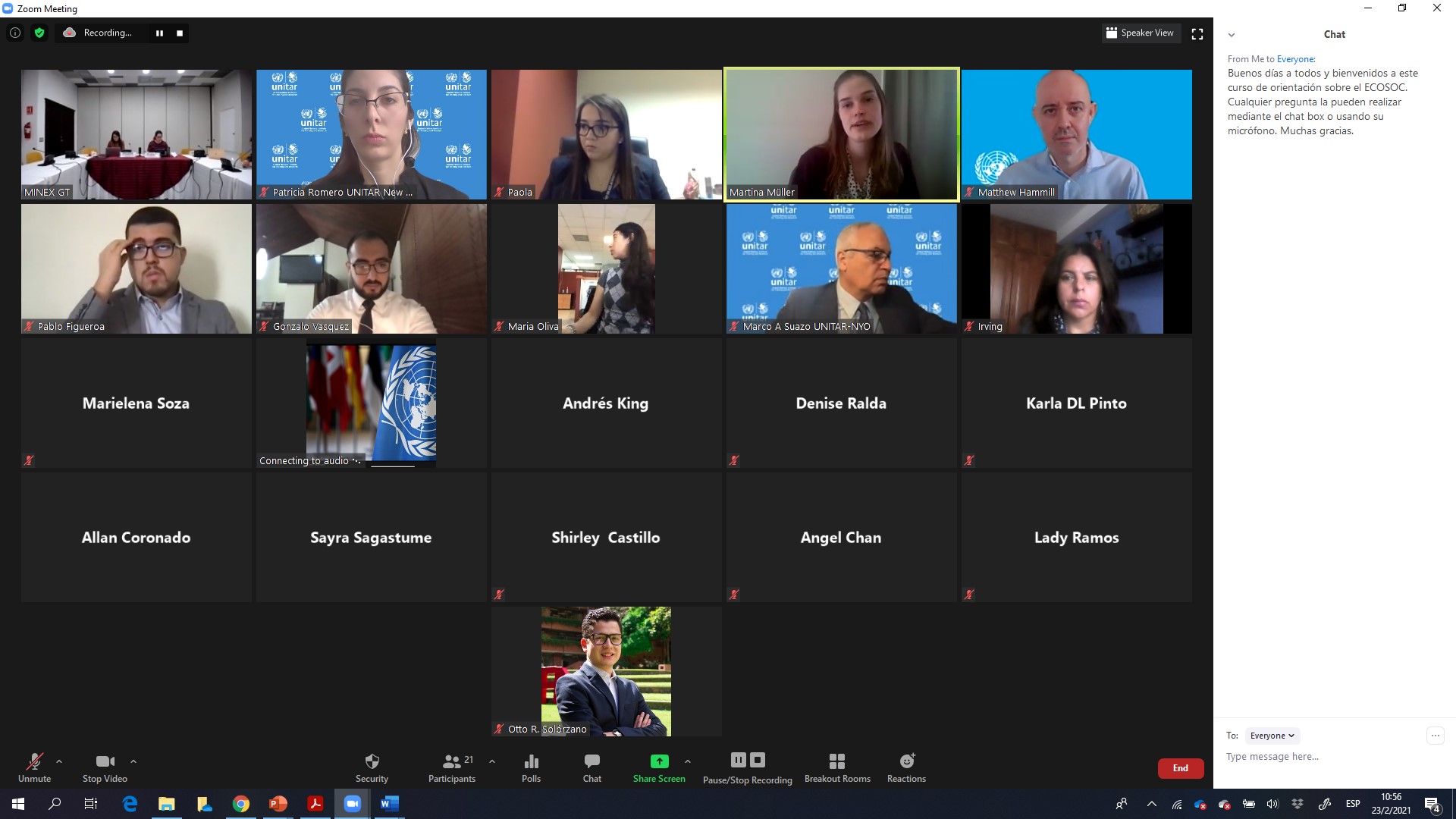
Task: Switch to Speaker View
Action: tap(1141, 33)
